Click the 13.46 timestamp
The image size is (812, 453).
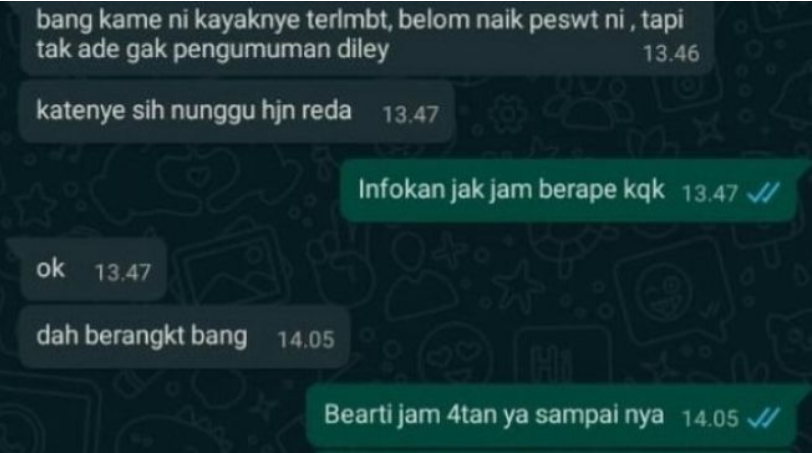tap(671, 54)
